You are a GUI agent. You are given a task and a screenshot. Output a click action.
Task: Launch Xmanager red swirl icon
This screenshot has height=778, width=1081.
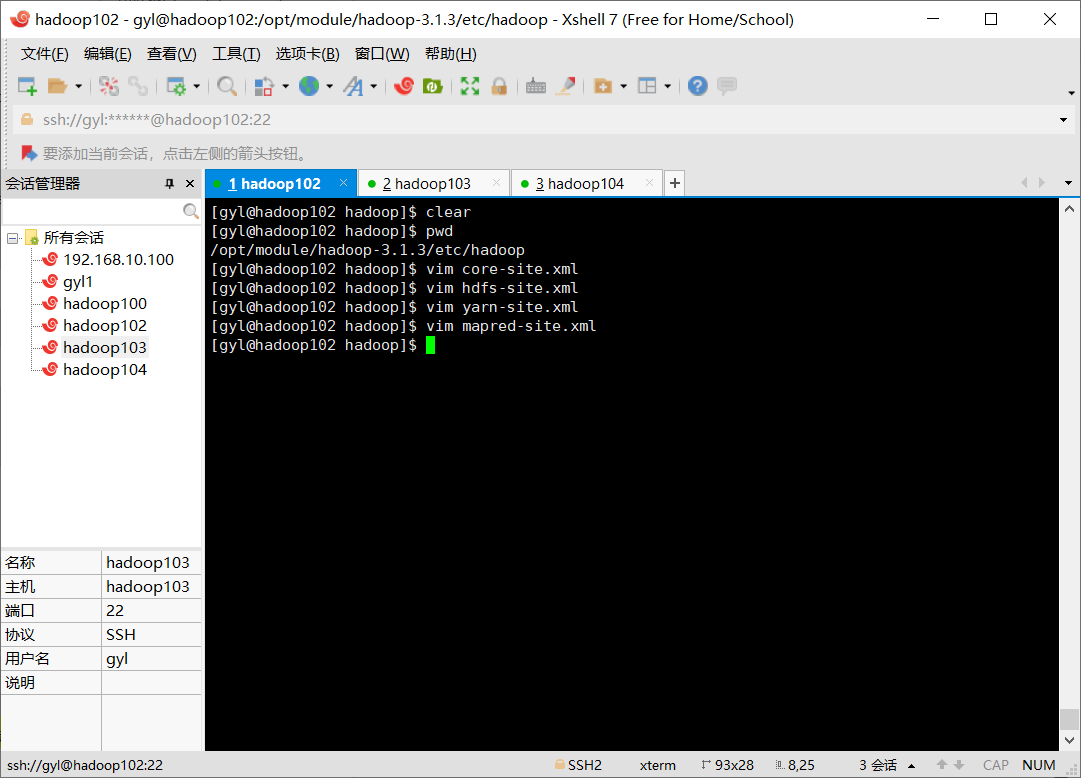point(404,86)
